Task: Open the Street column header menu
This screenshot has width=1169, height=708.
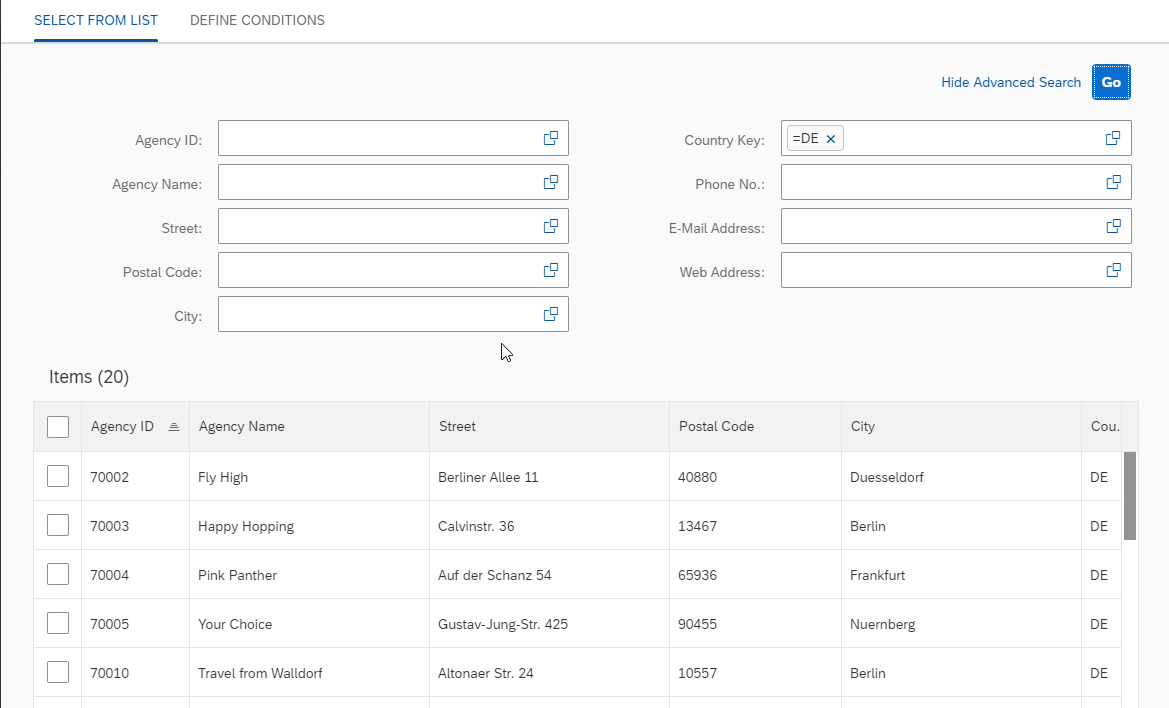Action: [x=549, y=426]
